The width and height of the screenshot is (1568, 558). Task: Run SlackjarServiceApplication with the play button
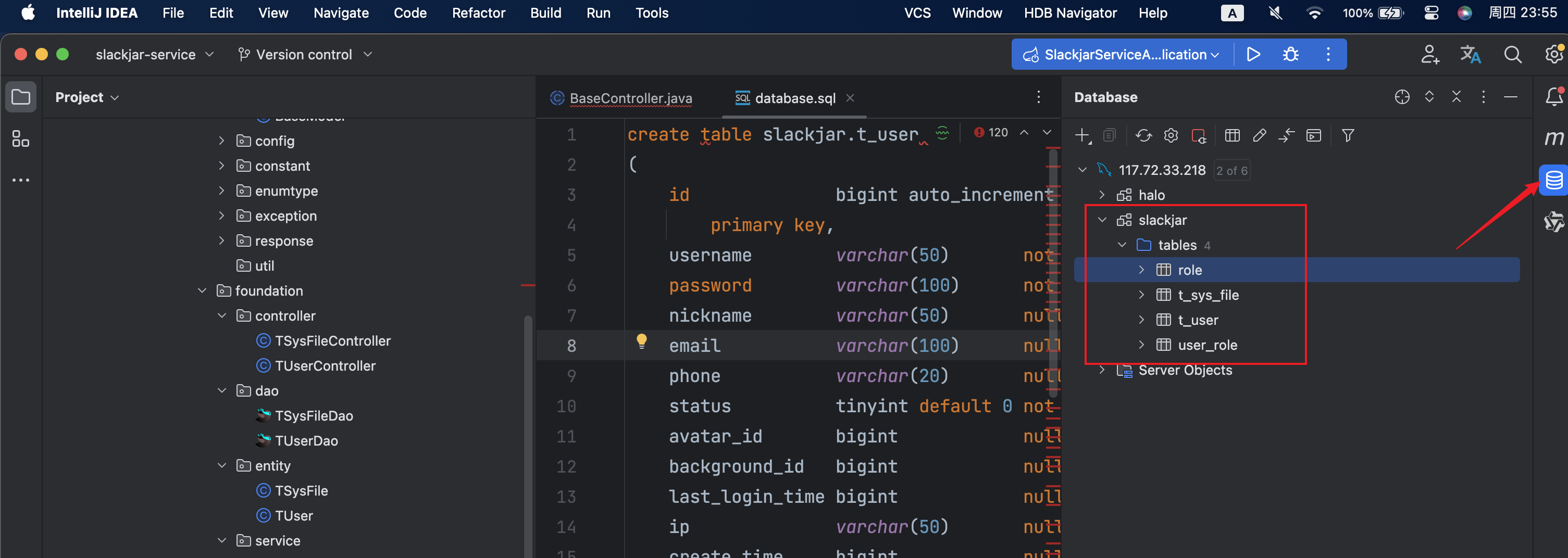tap(1253, 55)
